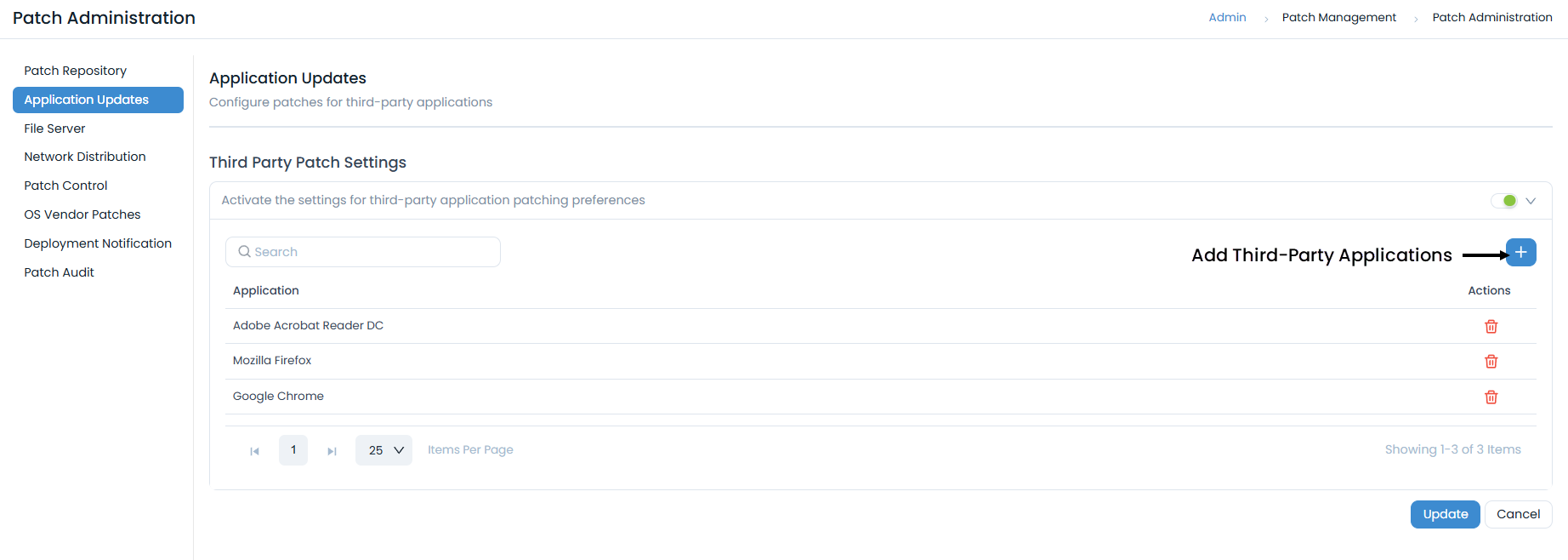The image size is (1568, 560).
Task: Click the search magnifier icon
Action: click(x=245, y=251)
